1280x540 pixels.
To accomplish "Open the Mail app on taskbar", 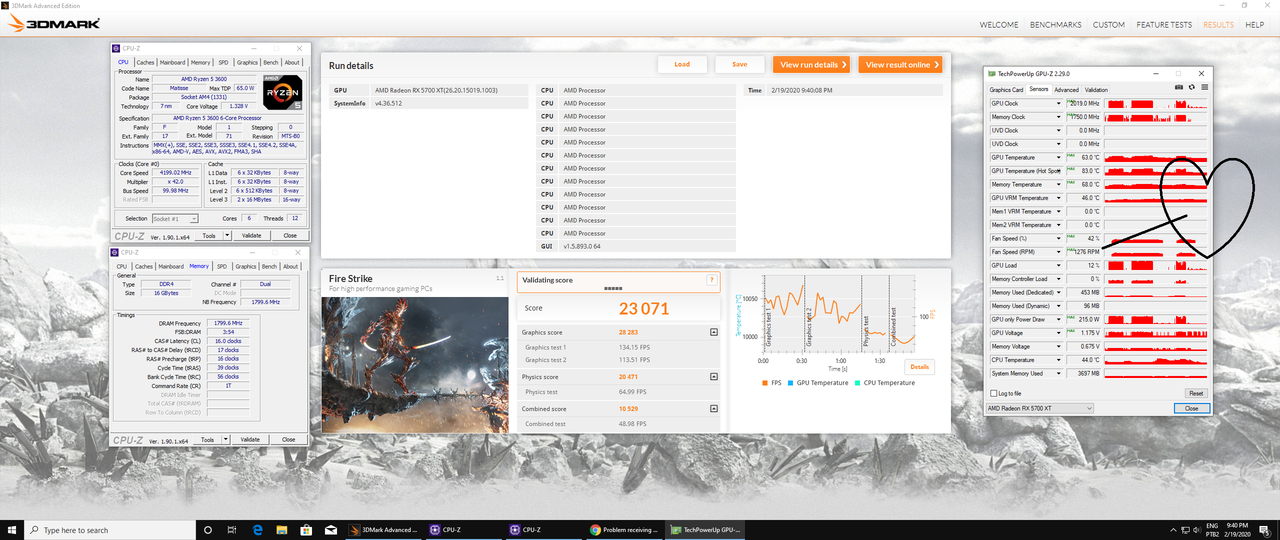I will (x=330, y=530).
